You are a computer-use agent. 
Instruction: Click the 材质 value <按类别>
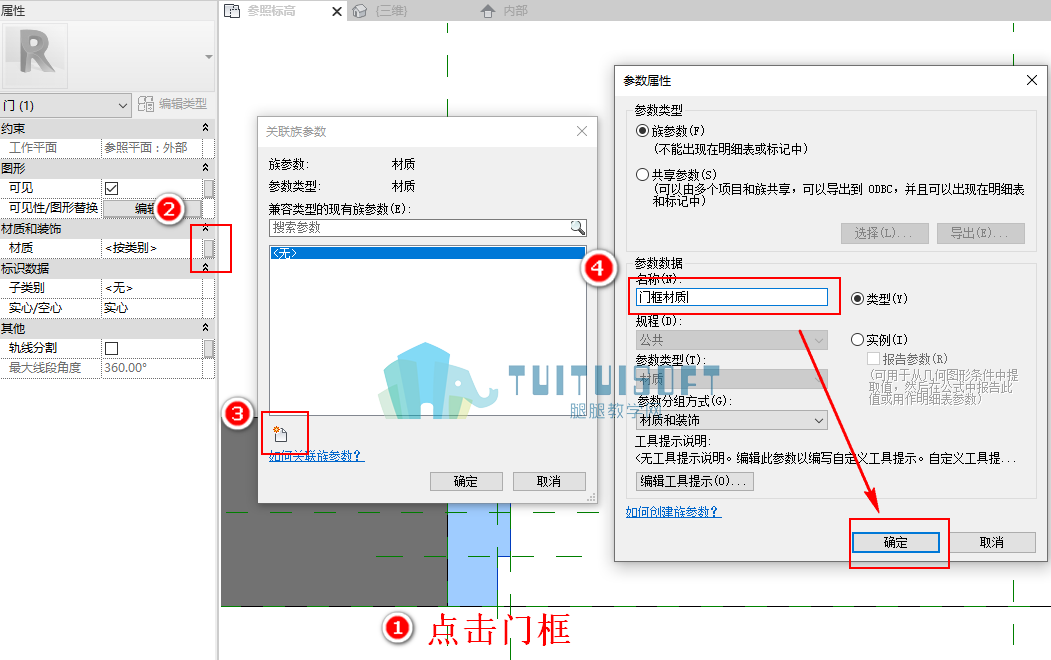click(152, 248)
